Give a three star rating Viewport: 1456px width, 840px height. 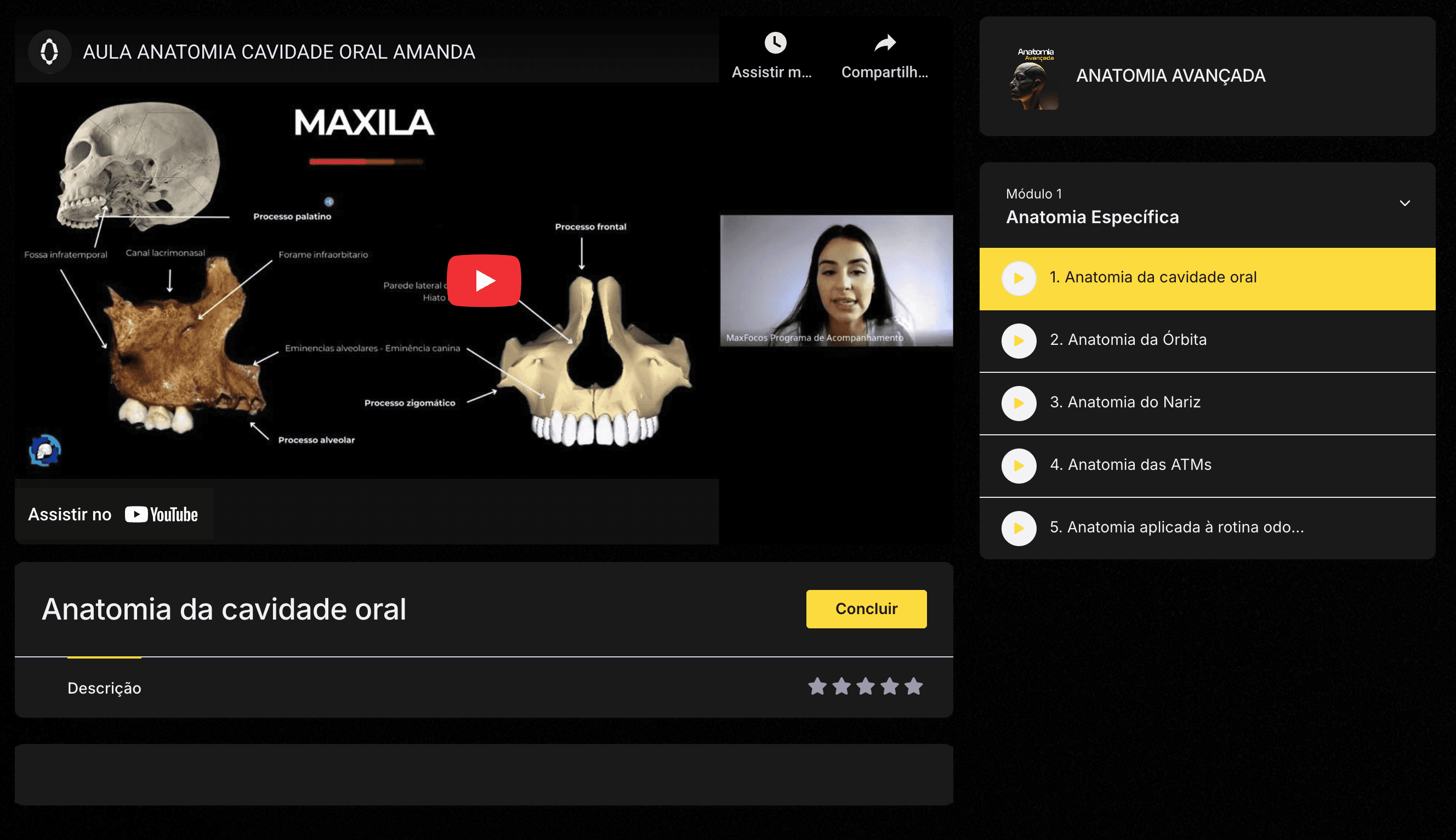tap(865, 686)
